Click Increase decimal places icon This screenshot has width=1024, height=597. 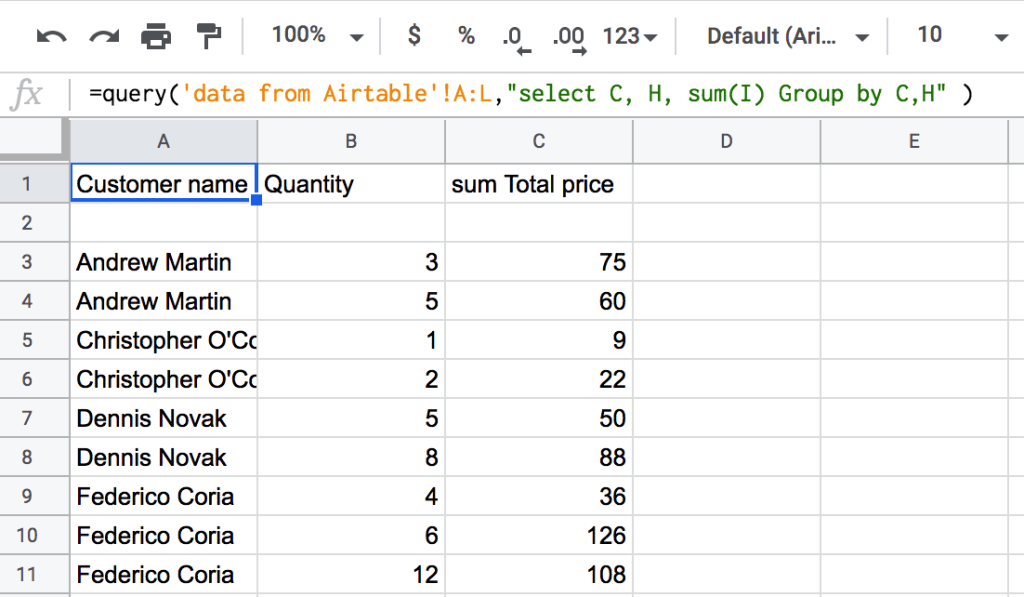click(569, 39)
